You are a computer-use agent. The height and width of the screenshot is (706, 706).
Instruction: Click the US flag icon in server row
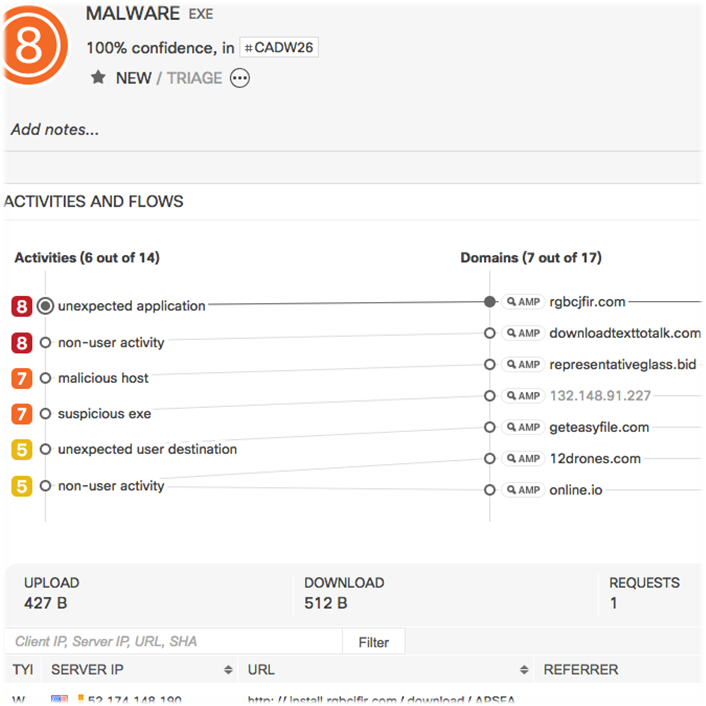[61, 701]
